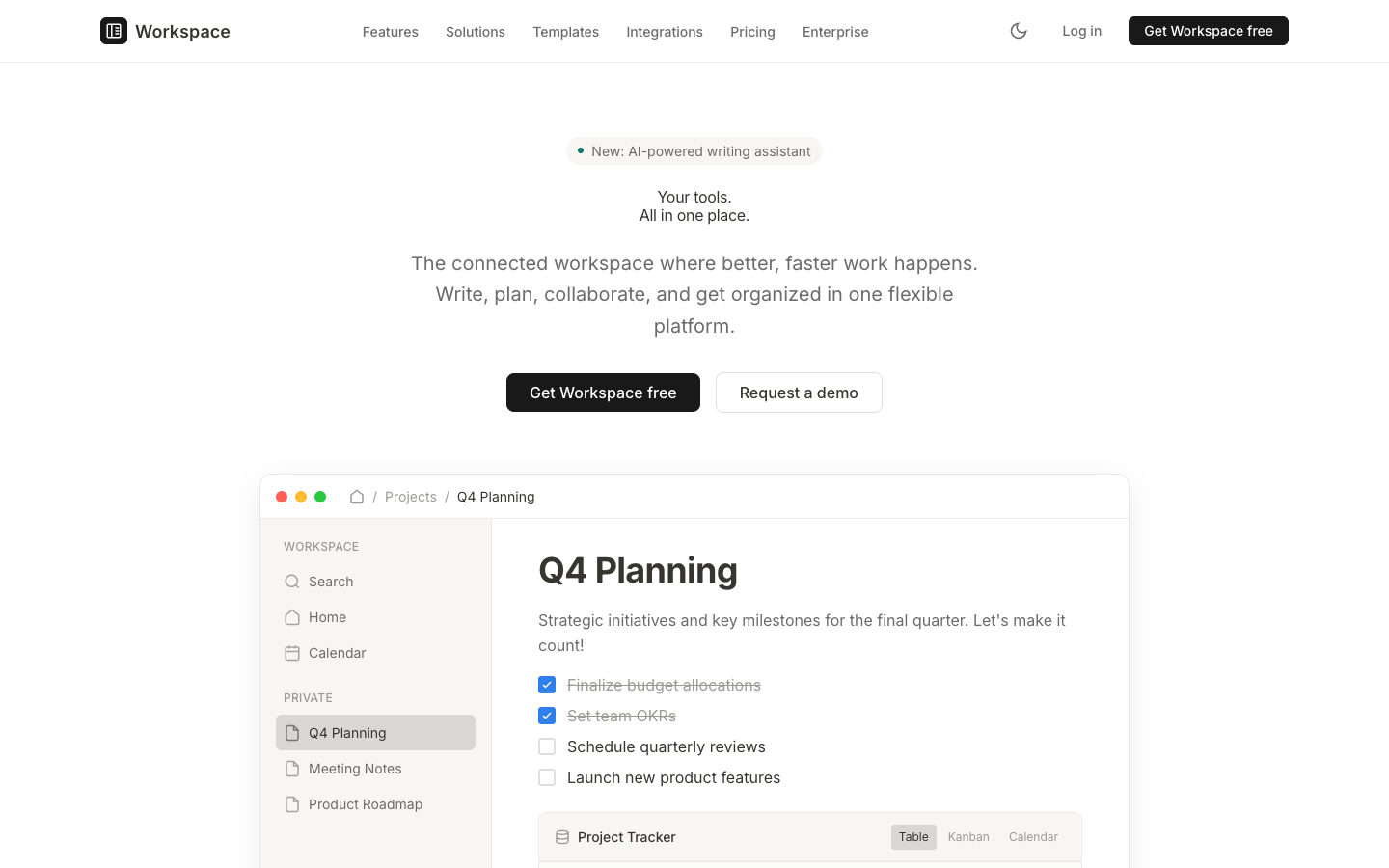1389x868 pixels.
Task: Click the database icon next to Project Tracker
Action: (562, 837)
